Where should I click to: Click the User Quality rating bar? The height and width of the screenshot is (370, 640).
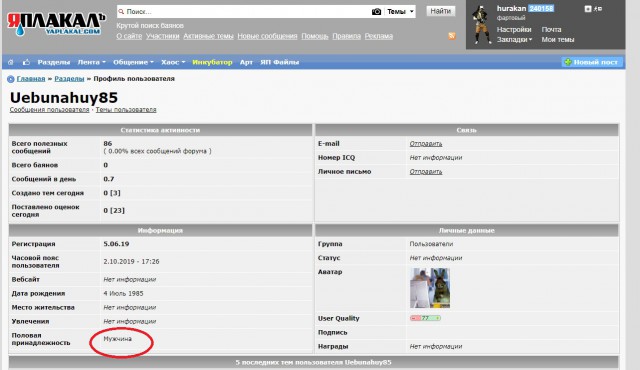coord(425,318)
